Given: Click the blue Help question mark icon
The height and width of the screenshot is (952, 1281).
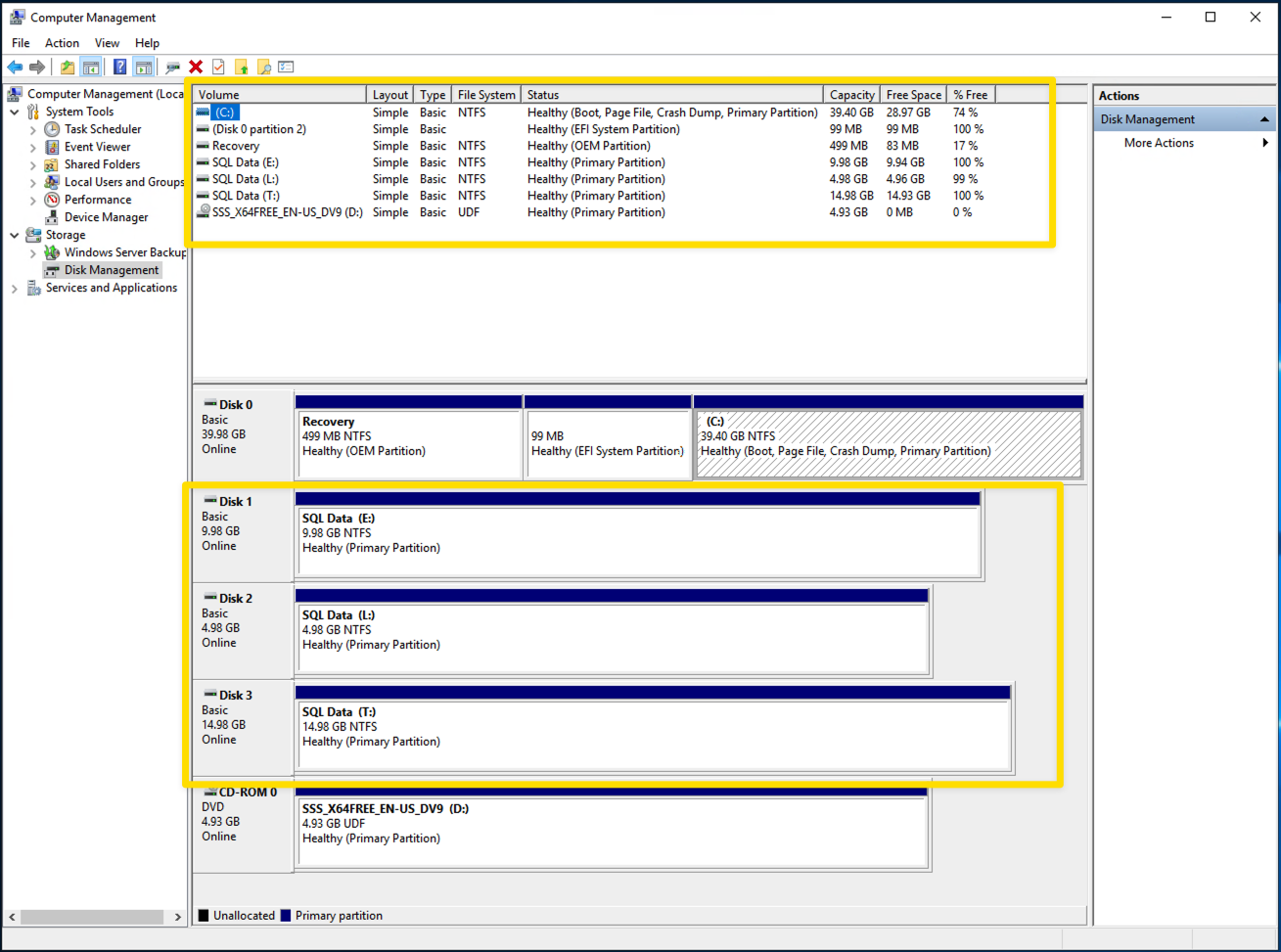Looking at the screenshot, I should (x=119, y=68).
